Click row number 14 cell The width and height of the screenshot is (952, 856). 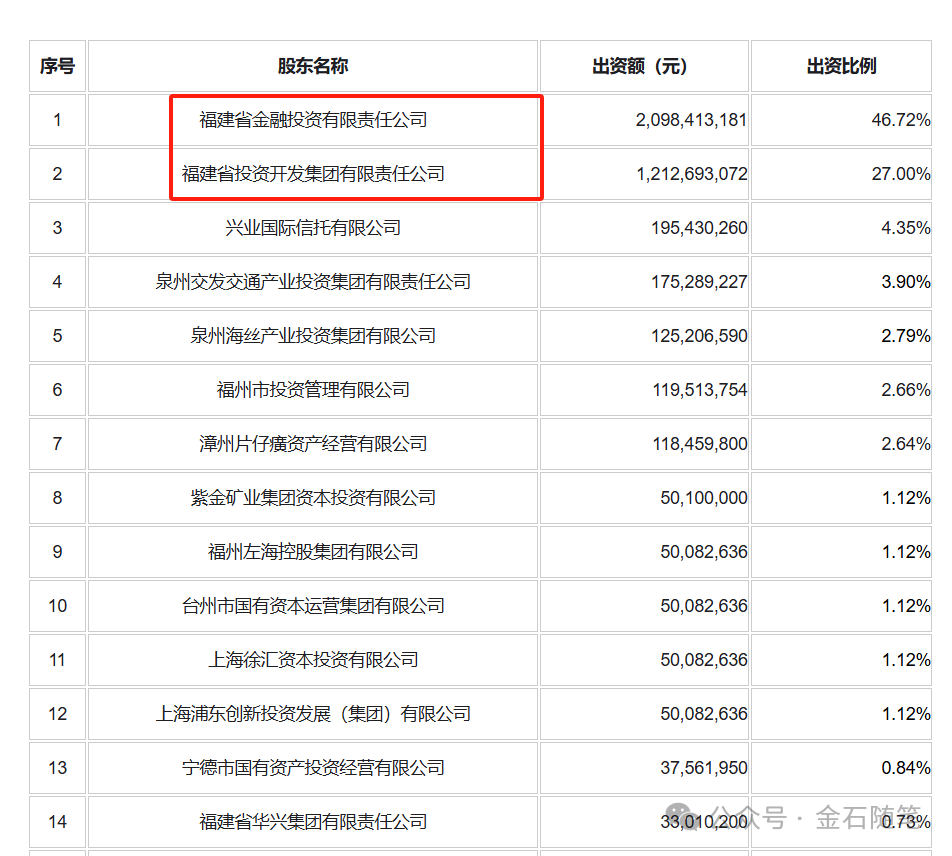tap(57, 822)
